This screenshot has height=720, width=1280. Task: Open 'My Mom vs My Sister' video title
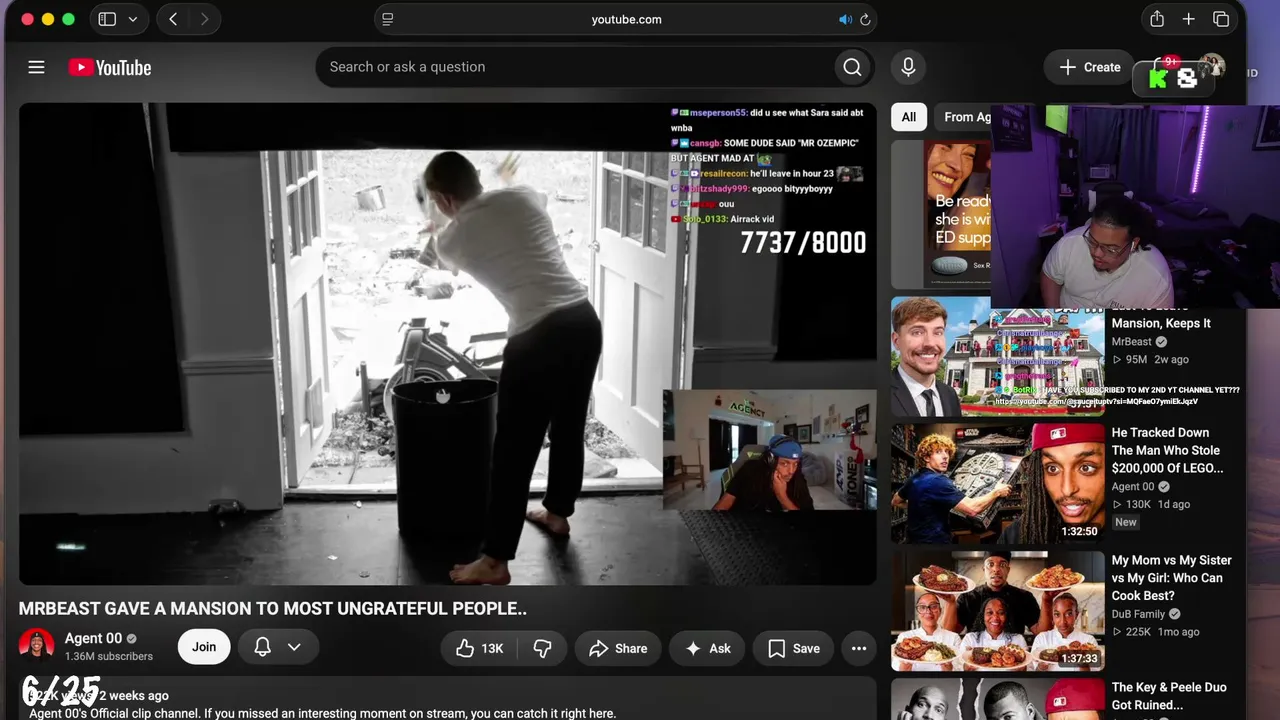(1172, 578)
